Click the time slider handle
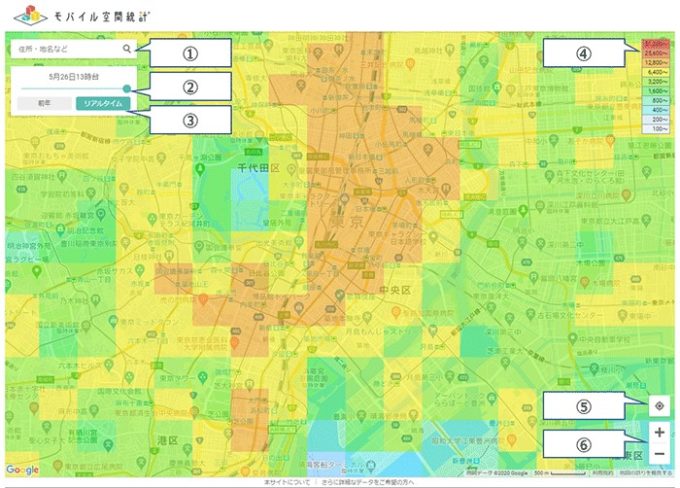The height and width of the screenshot is (488, 680). 126,89
